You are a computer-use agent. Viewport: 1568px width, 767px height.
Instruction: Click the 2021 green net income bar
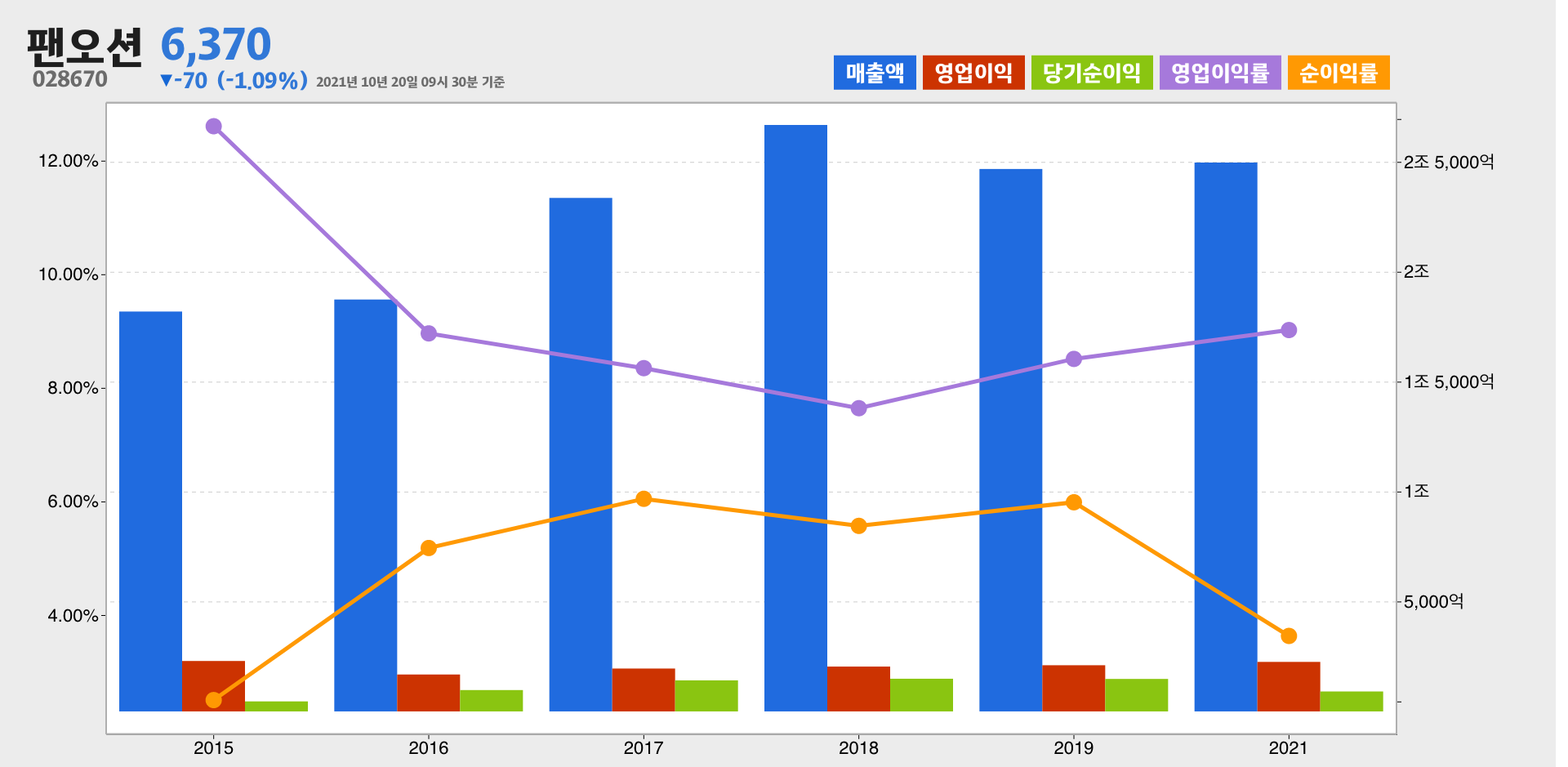(x=1352, y=702)
